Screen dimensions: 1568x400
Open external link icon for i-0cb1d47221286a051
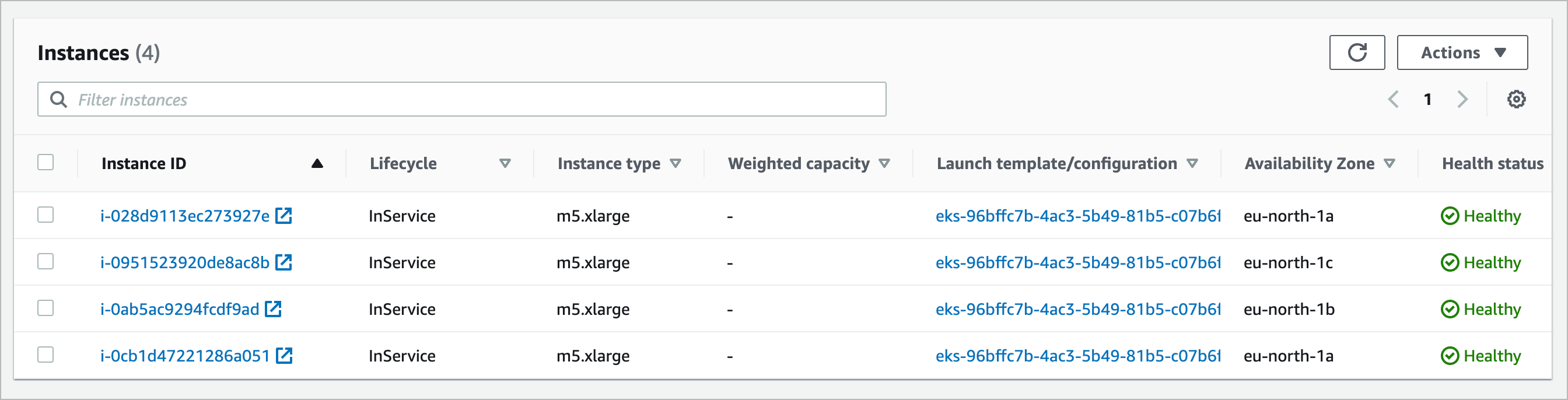coord(284,356)
